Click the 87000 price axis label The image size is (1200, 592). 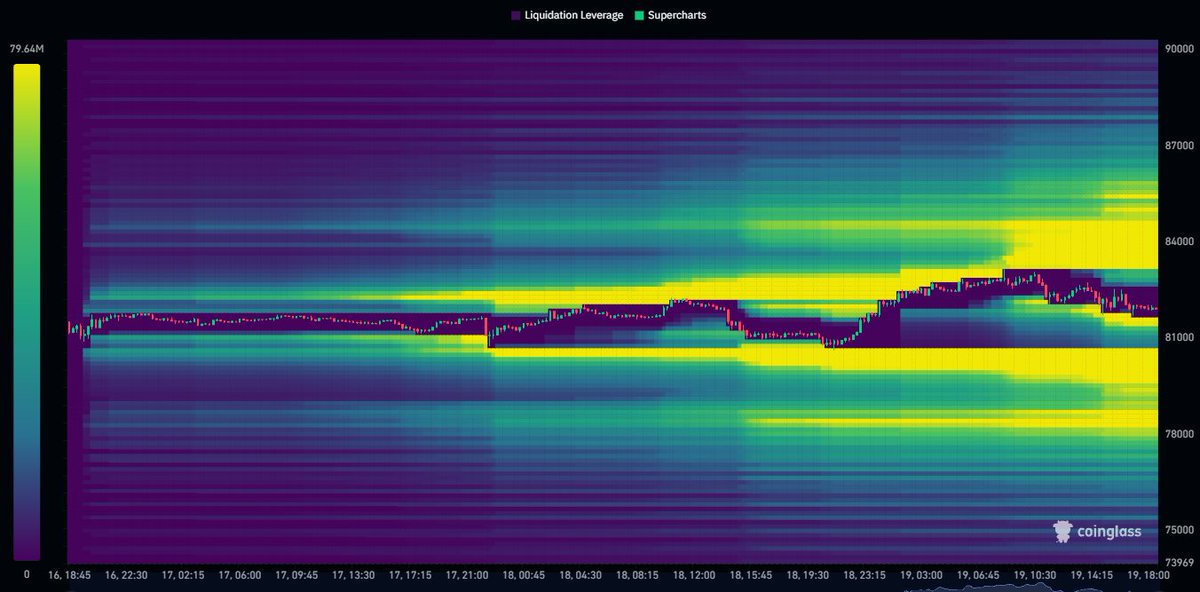1179,145
